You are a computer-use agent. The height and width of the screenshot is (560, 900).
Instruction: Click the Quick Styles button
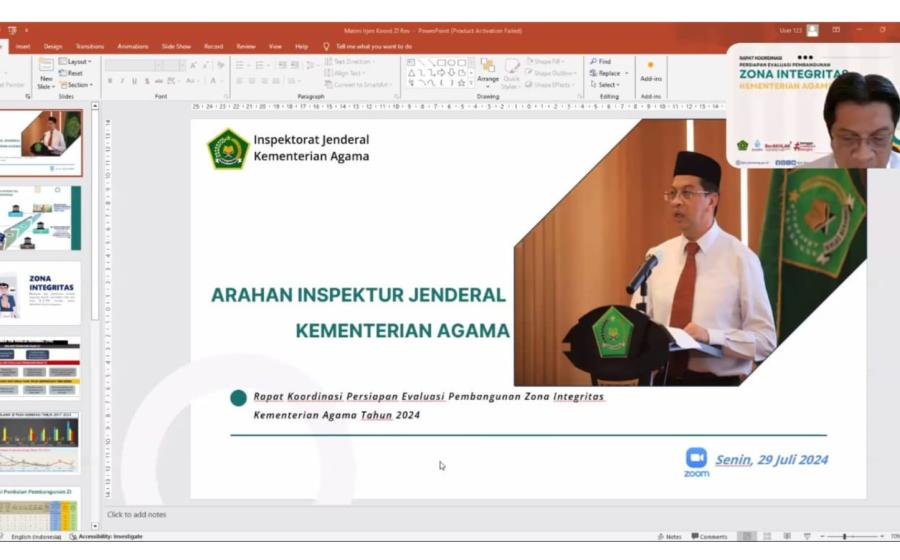tap(511, 73)
